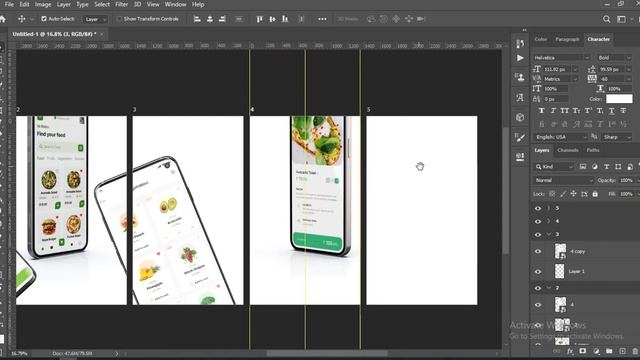Image resolution: width=640 pixels, height=360 pixels.
Task: Open the workspace switcher icon
Action: tap(621, 19)
